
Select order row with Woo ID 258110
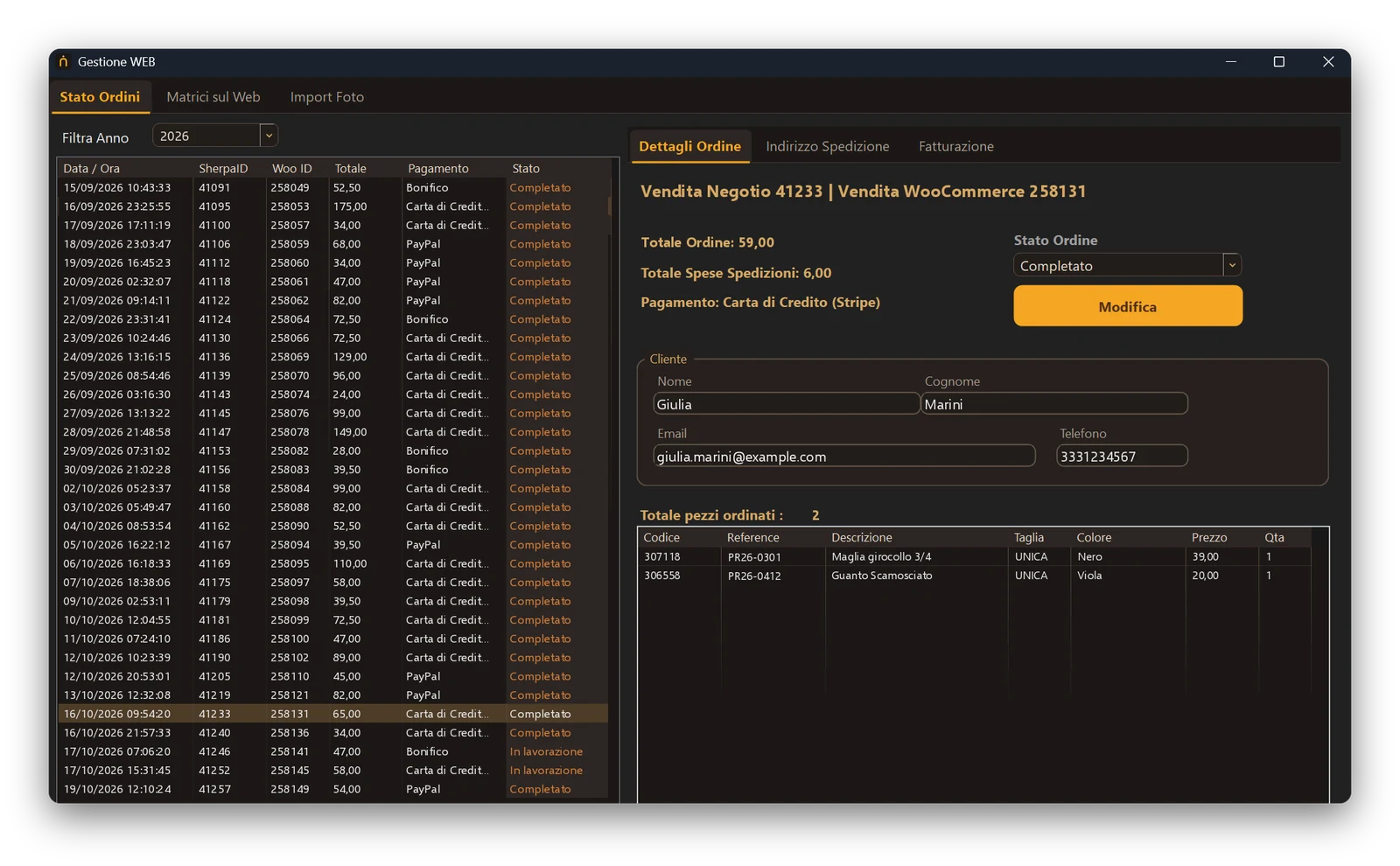click(333, 676)
